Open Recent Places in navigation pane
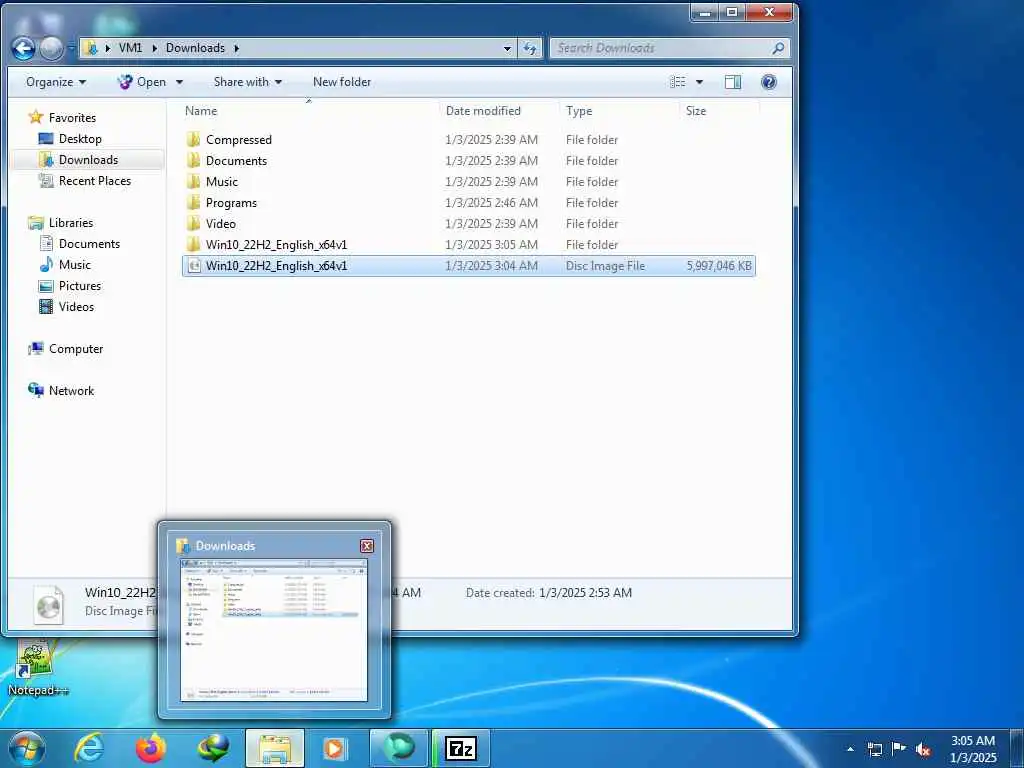The image size is (1024, 768). click(95, 181)
